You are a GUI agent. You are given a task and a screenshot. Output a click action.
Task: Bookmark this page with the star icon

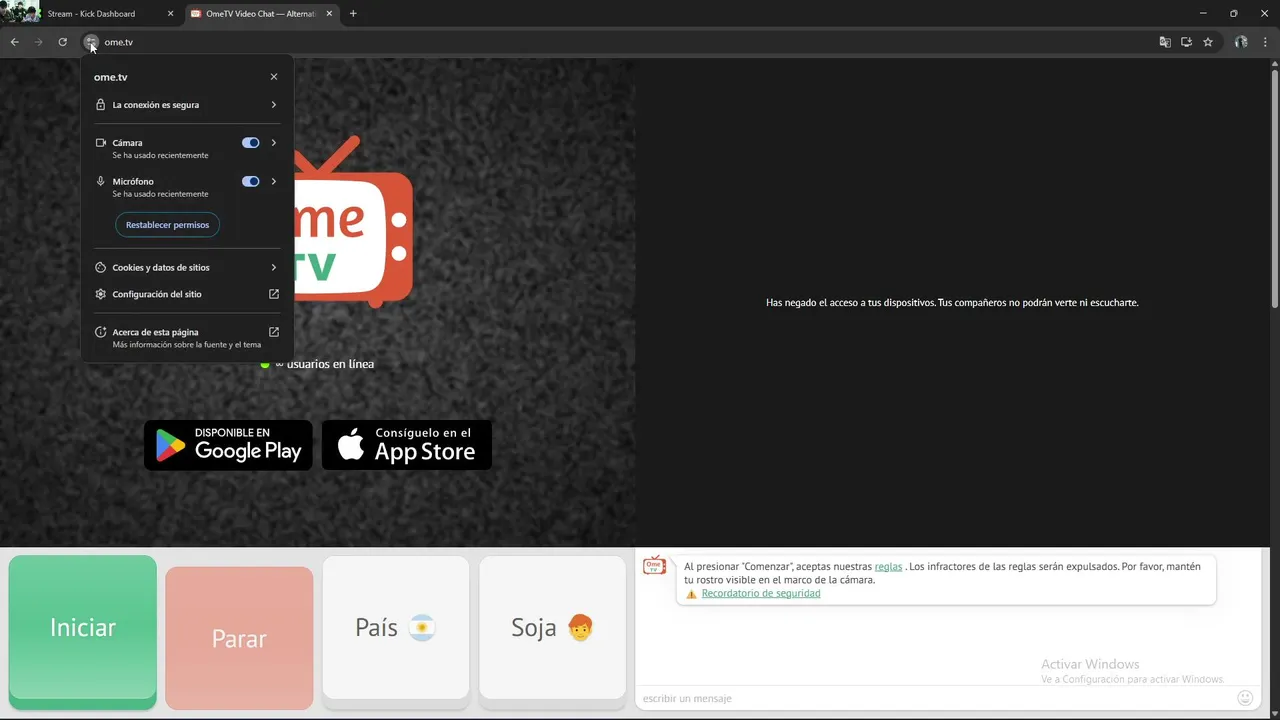pos(1208,42)
